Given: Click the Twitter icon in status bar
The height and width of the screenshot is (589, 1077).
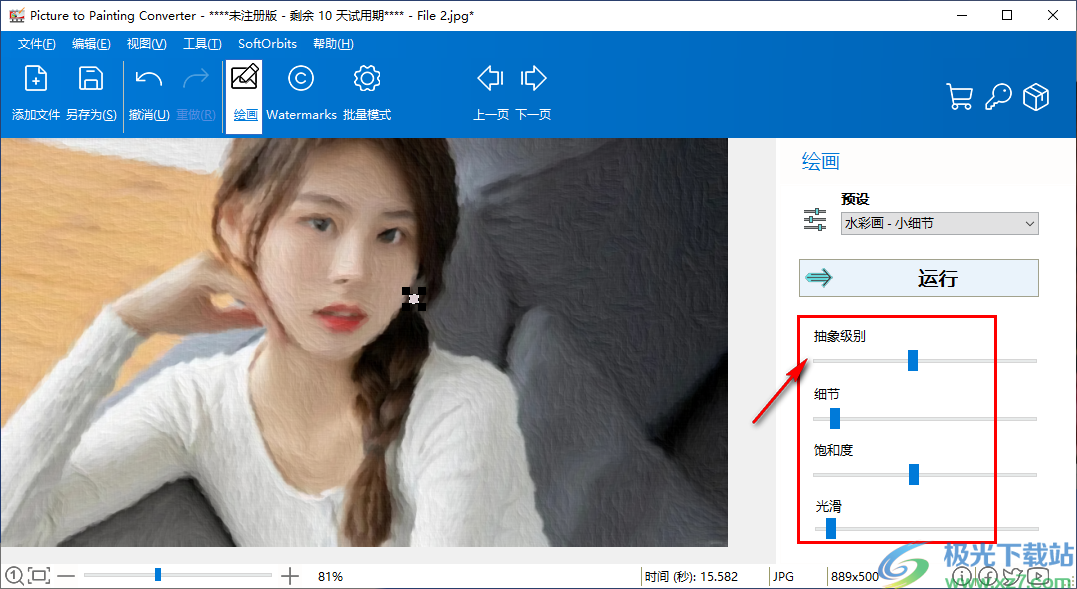Looking at the screenshot, I should [1014, 575].
